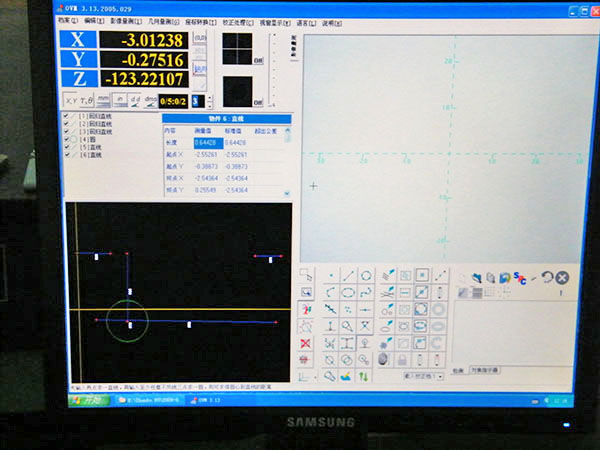Click the XY coordinate mode button
The image size is (600, 450).
[71, 100]
